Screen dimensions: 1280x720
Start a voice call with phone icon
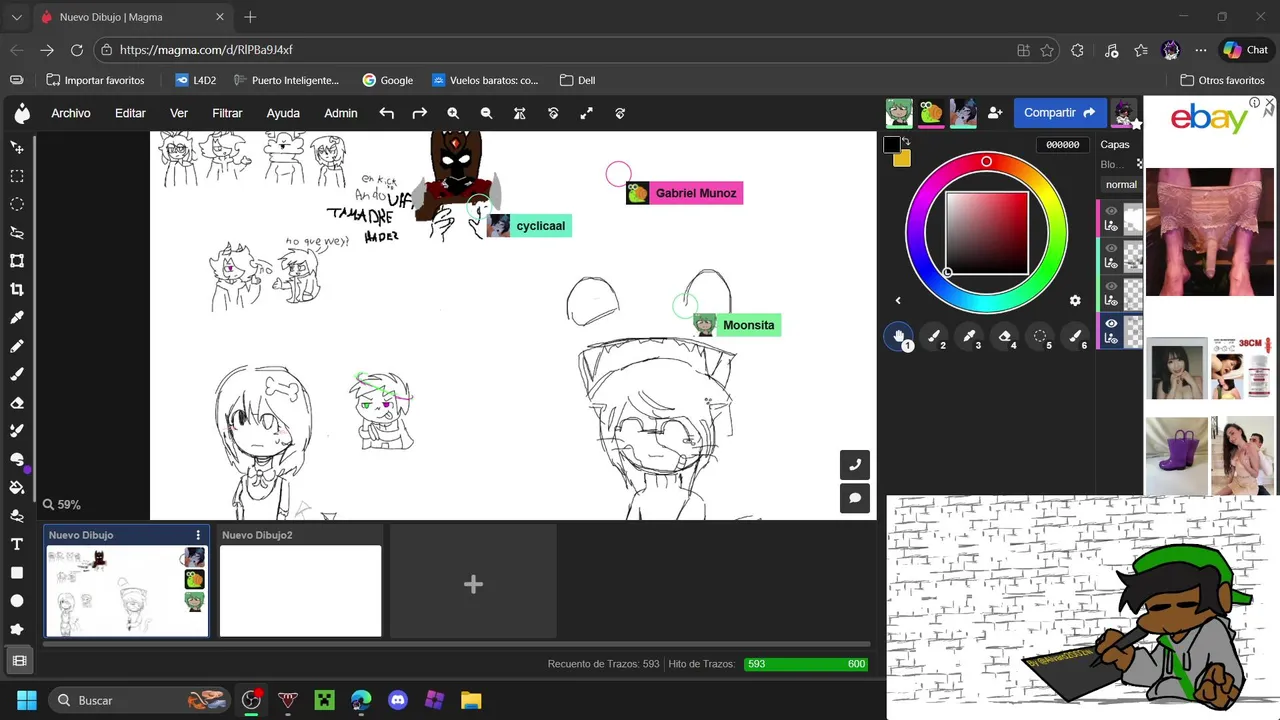click(x=855, y=465)
